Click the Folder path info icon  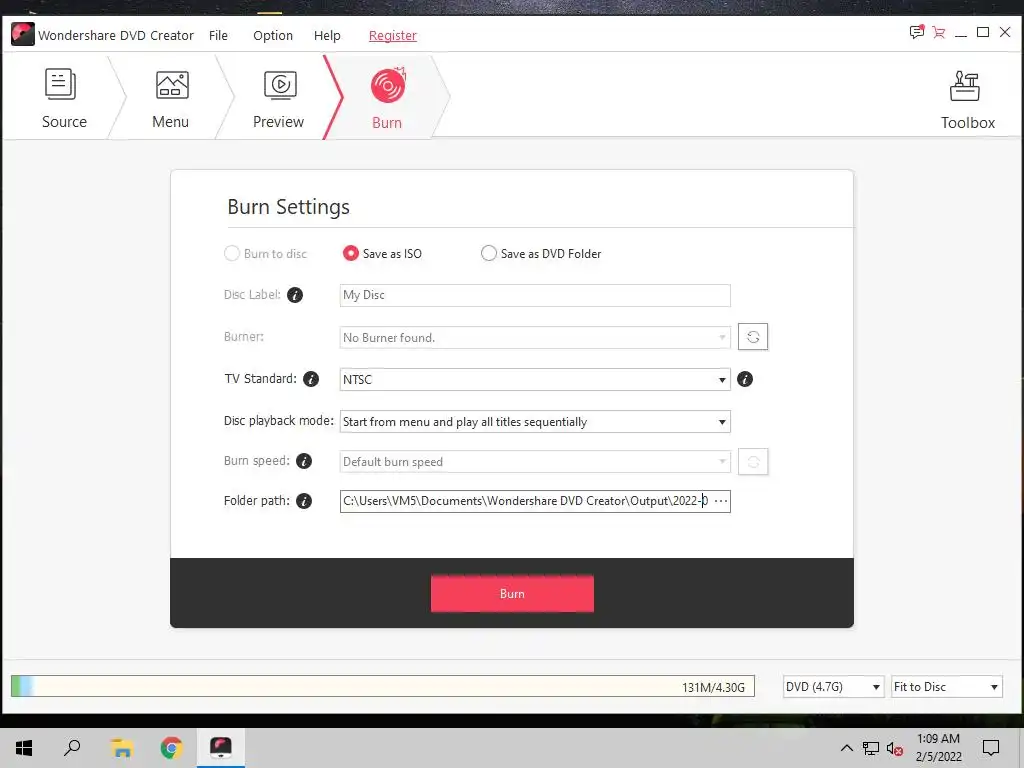[x=304, y=501]
